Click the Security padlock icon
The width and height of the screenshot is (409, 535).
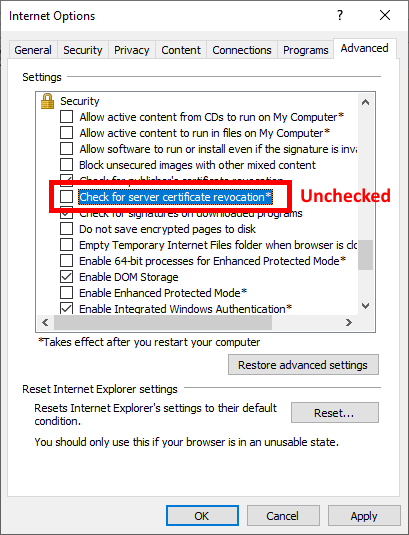47,101
